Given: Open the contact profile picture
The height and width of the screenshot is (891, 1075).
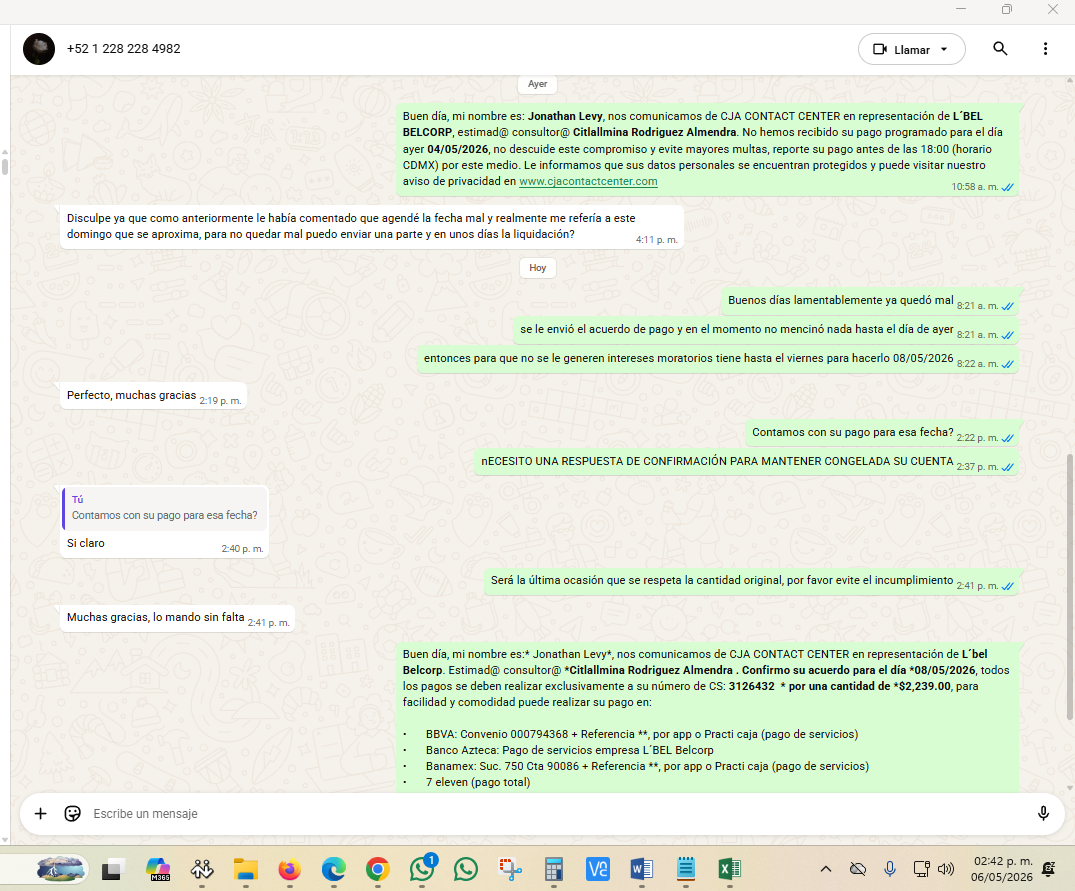Looking at the screenshot, I should pyautogui.click(x=39, y=49).
